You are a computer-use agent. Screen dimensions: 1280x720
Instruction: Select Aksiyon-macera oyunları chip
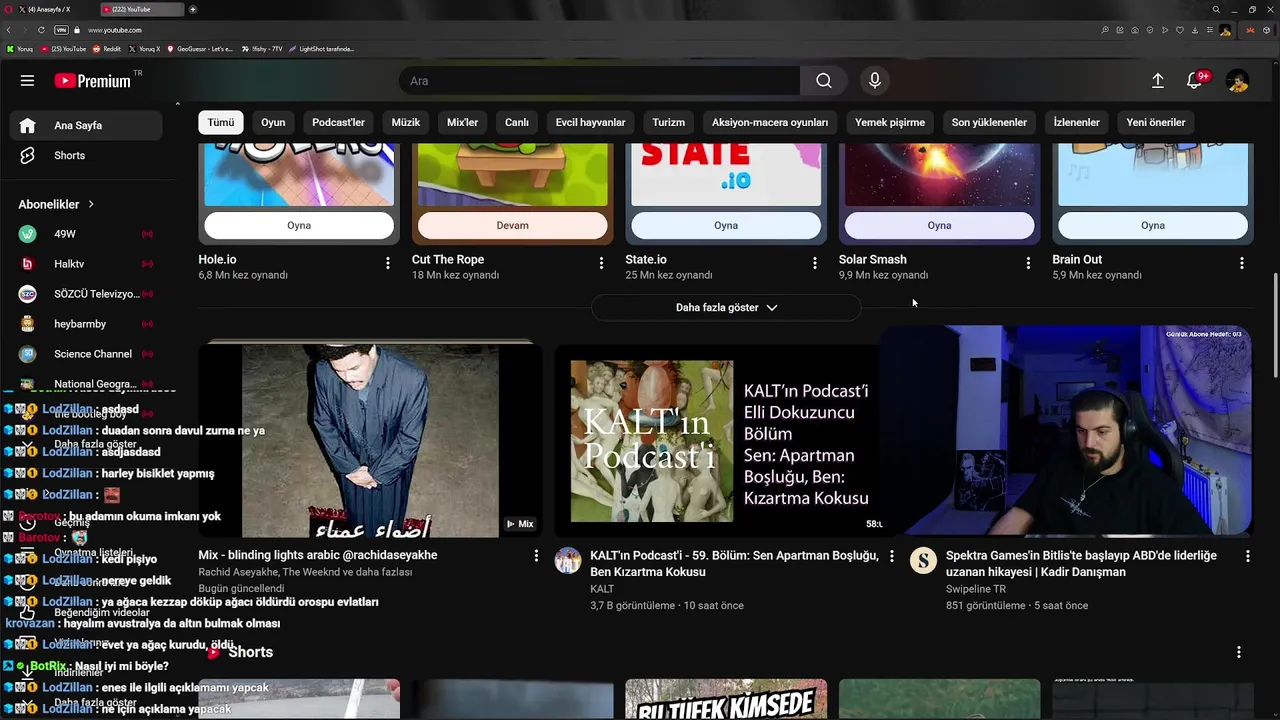[x=770, y=122]
